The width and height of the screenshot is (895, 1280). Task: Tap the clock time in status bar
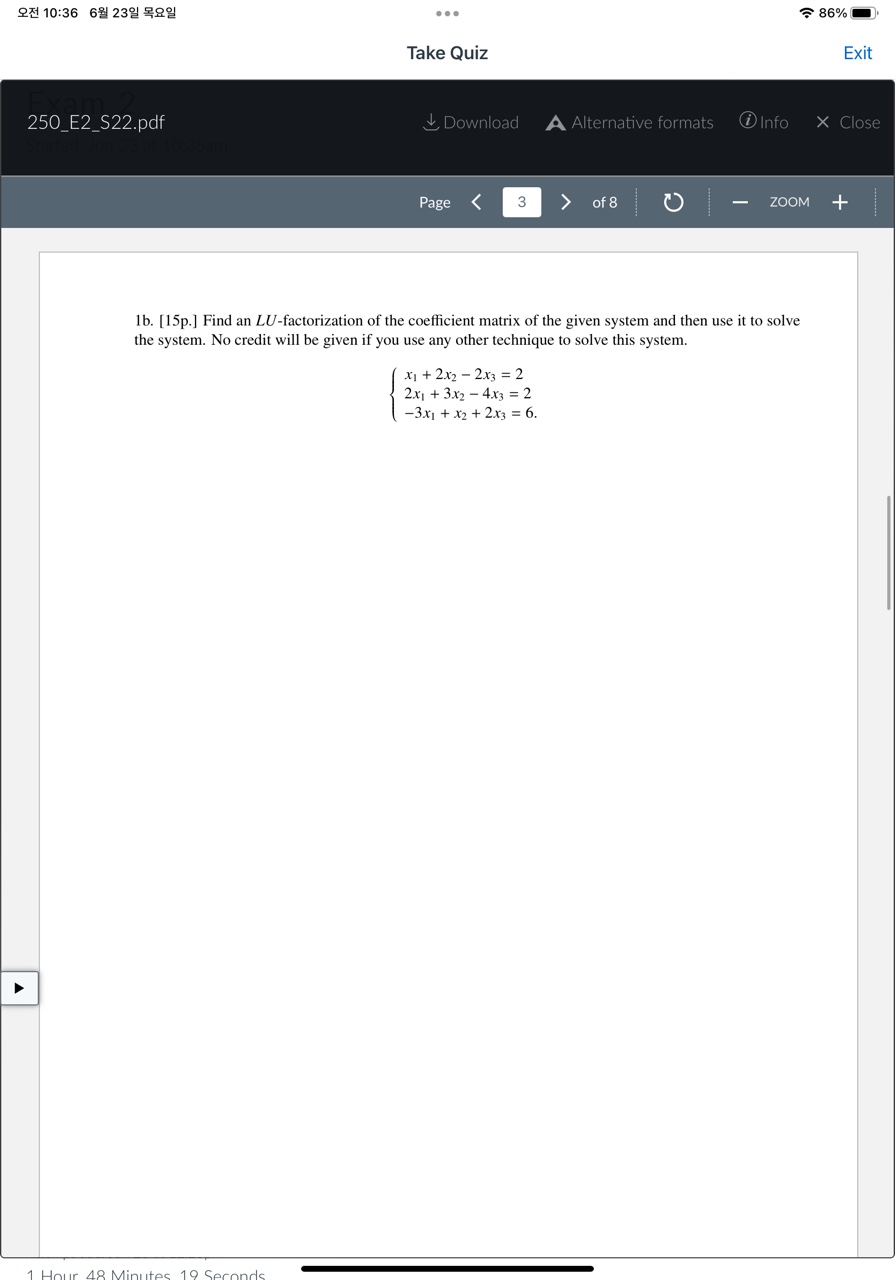coord(47,13)
